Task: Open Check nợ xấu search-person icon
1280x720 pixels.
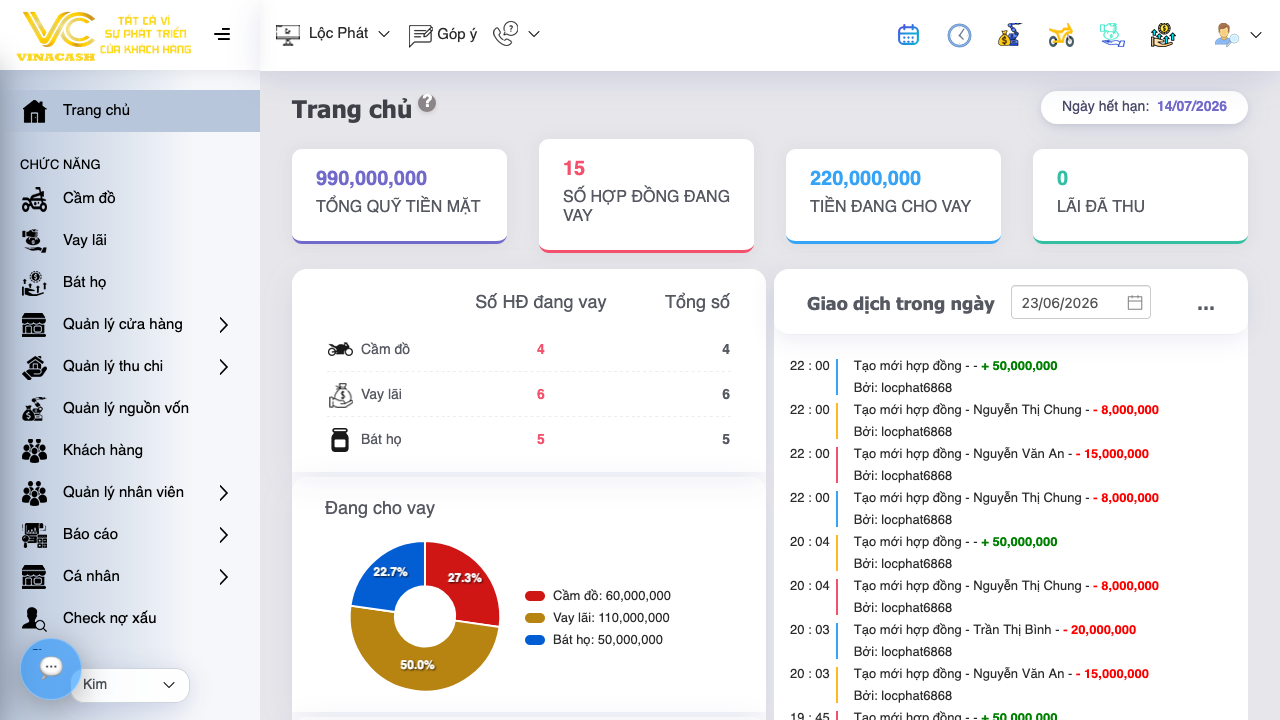Action: coord(34,618)
